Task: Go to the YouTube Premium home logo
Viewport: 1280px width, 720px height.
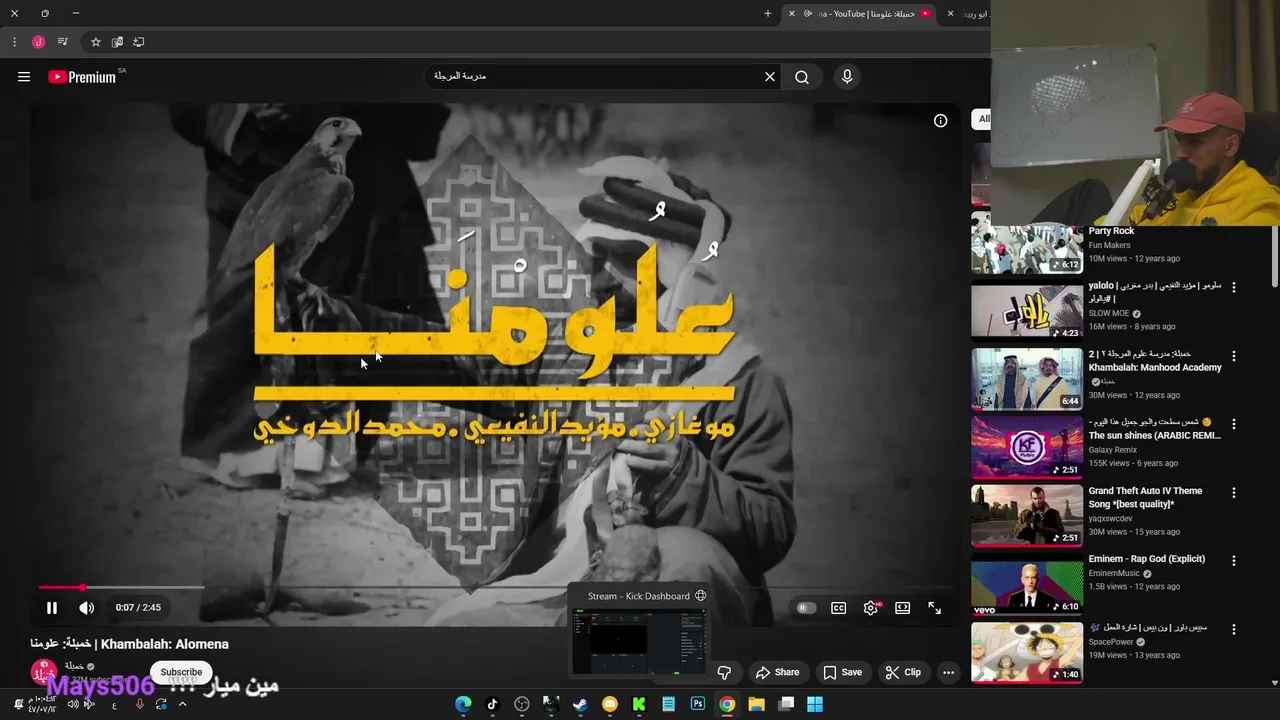Action: [x=82, y=77]
